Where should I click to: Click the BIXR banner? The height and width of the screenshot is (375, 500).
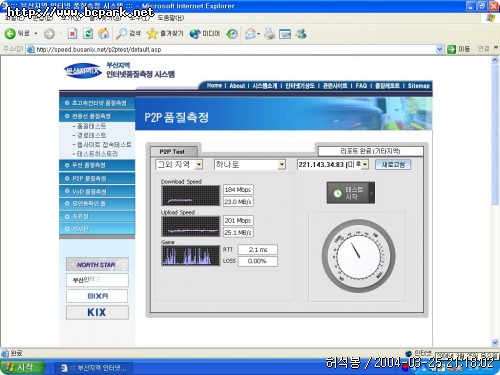[97, 296]
